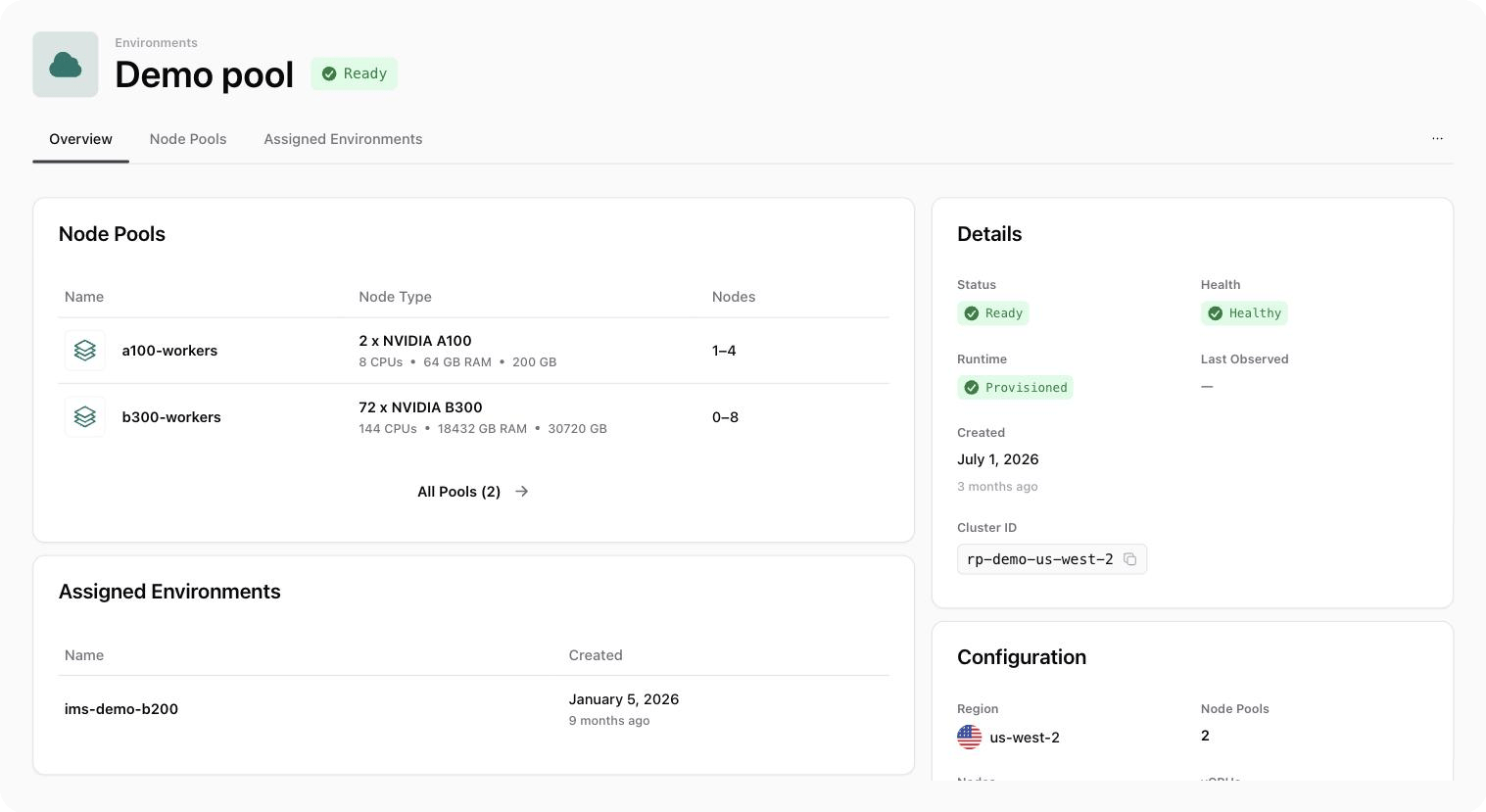Click the Ready badge beside the title
1486x812 pixels.
pos(355,73)
